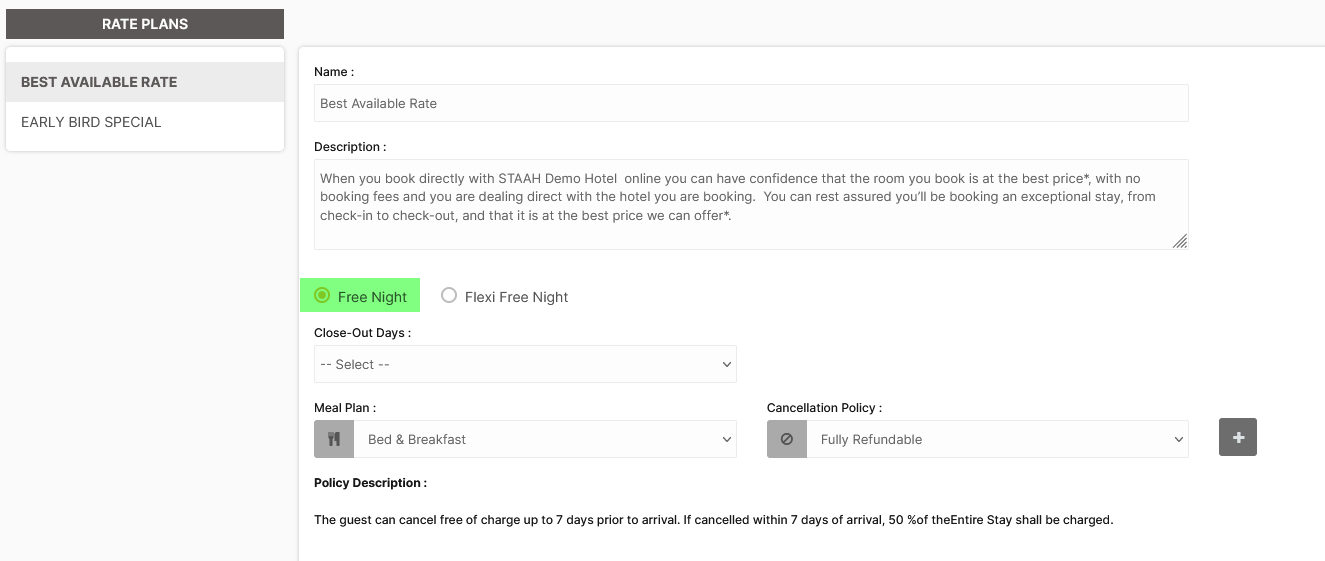Click the RATE PLANS header

point(145,24)
